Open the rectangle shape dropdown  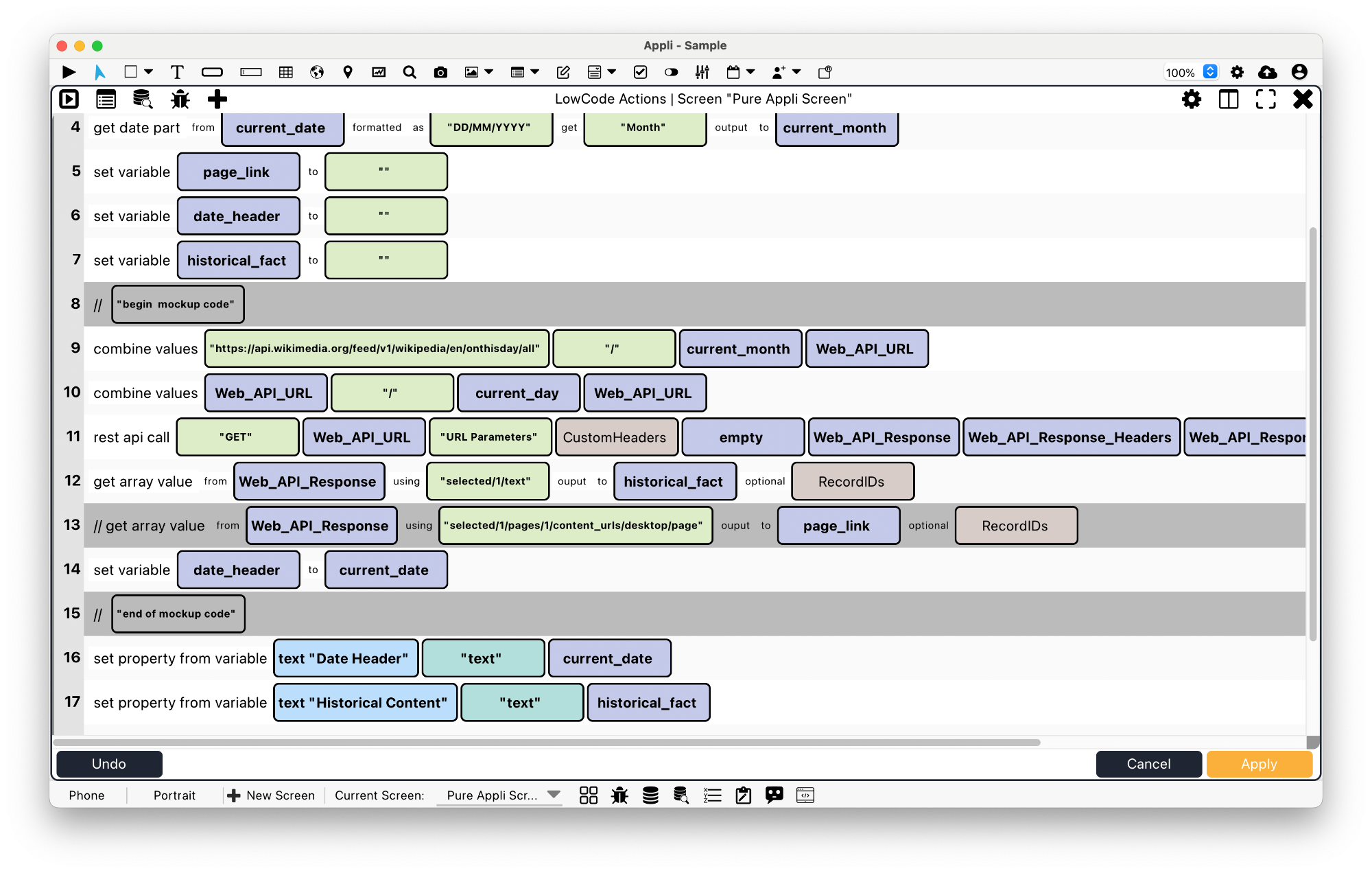148,72
